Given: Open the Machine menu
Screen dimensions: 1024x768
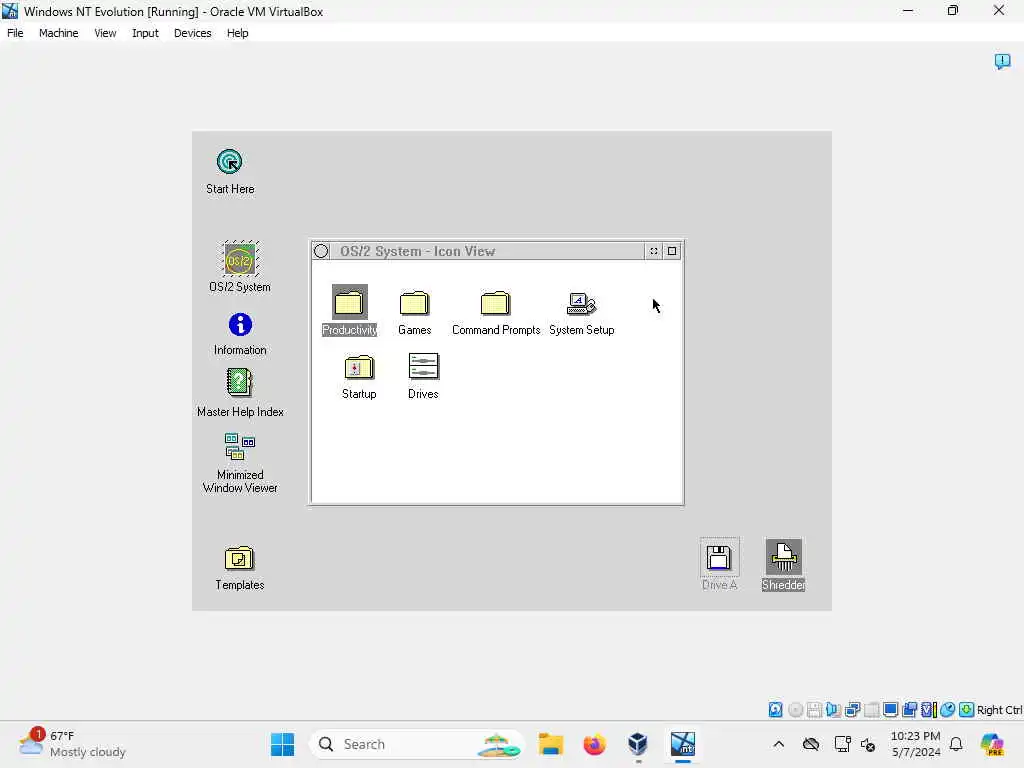Looking at the screenshot, I should [x=59, y=33].
